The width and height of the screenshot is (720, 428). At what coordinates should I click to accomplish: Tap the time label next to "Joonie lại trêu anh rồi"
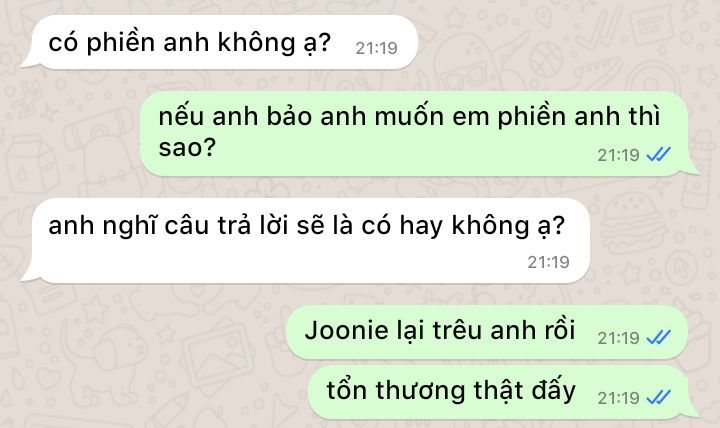tap(618, 338)
